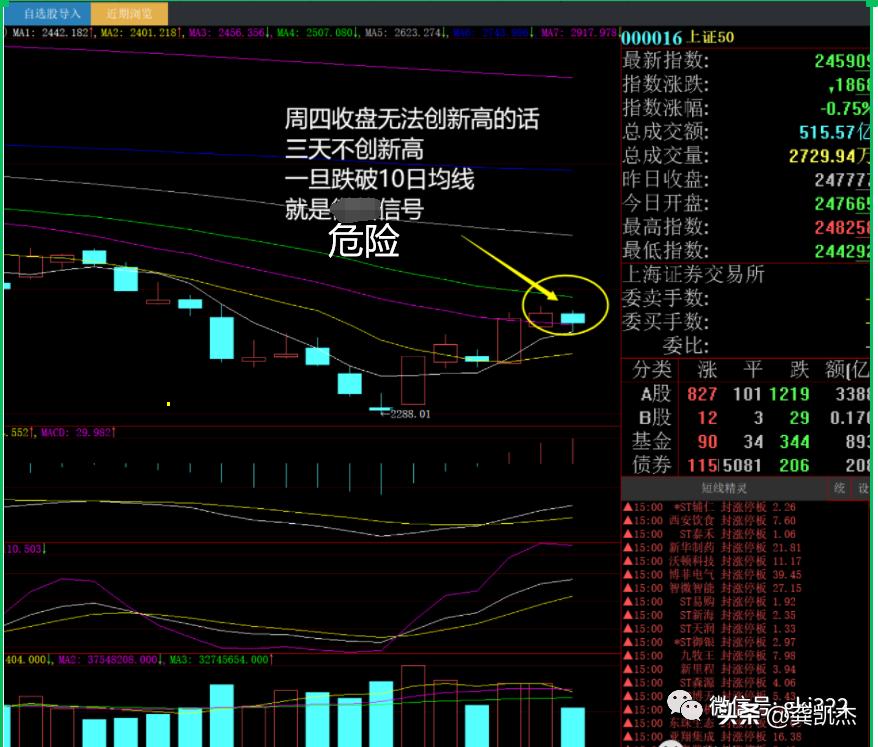This screenshot has width=878, height=747.
Task: Select the MA4: 2507.080 indicator label
Action: 317,33
